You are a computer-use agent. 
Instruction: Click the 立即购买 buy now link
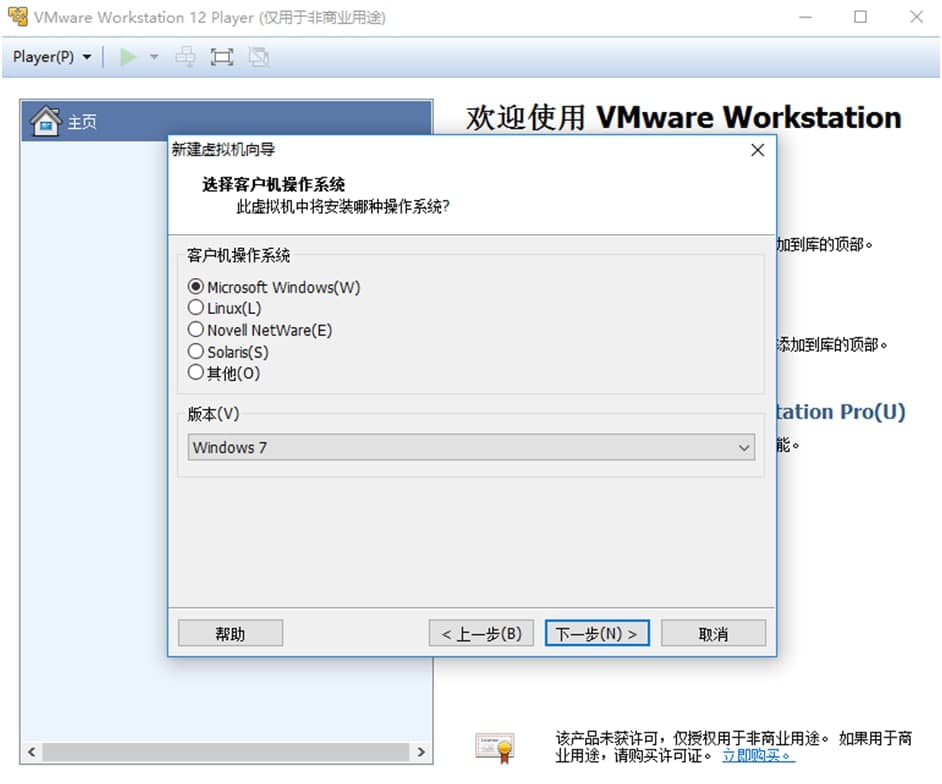758,755
